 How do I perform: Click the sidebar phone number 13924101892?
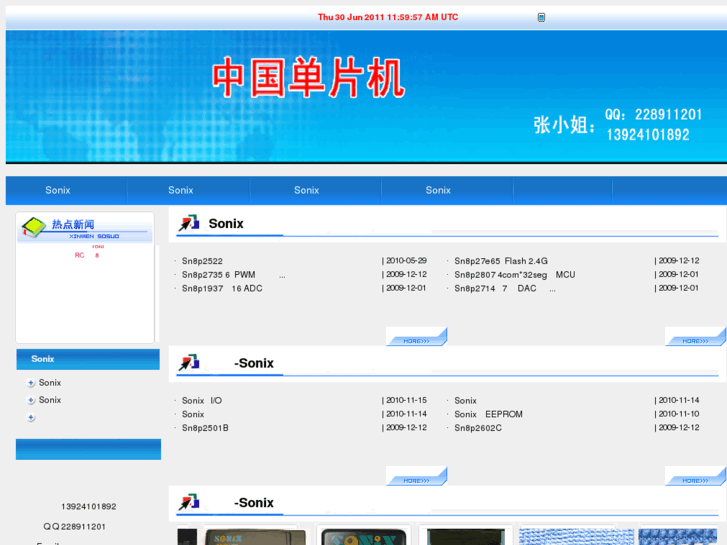89,507
